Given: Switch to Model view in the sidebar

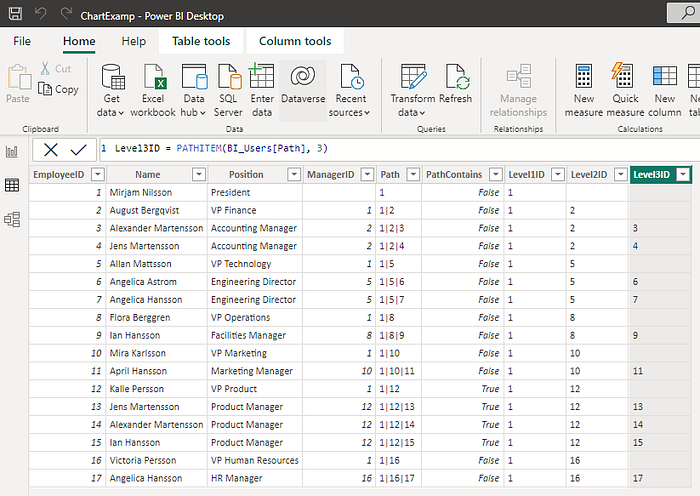Looking at the screenshot, I should coord(12,219).
